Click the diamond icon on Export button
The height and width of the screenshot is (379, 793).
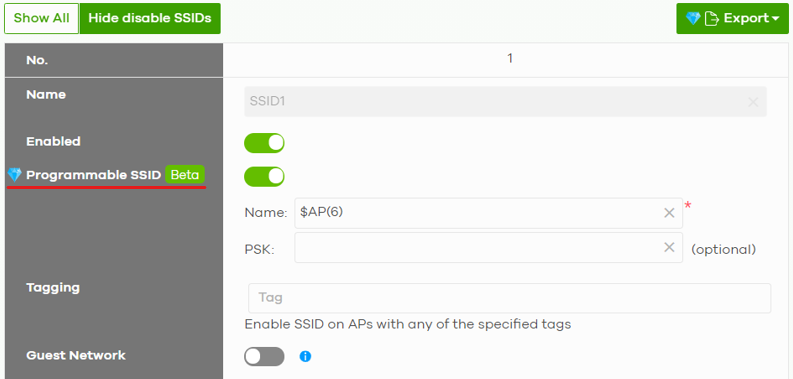[x=693, y=19]
